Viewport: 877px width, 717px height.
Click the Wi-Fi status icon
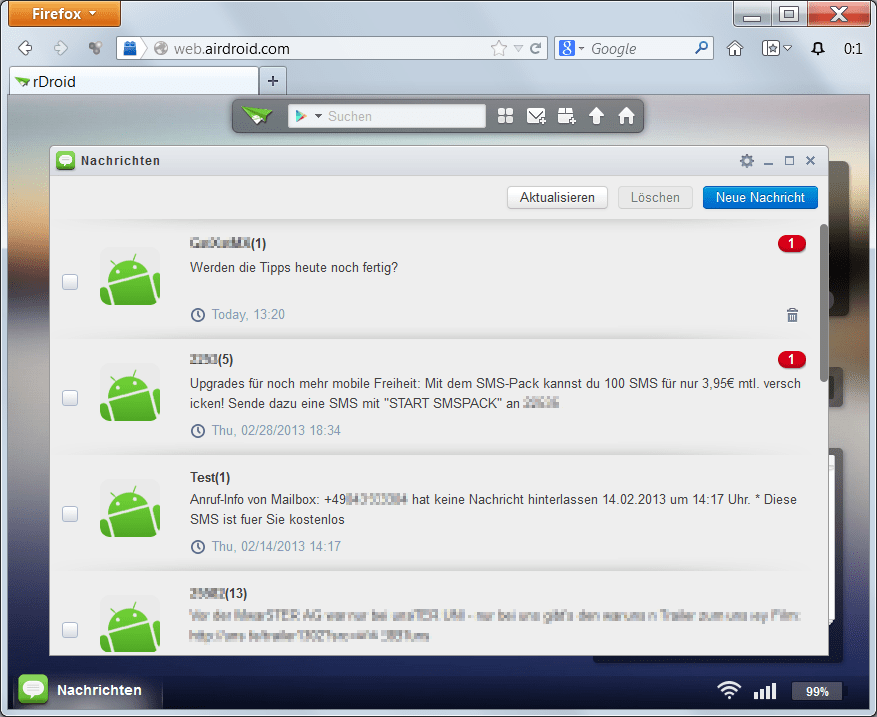tap(729, 690)
